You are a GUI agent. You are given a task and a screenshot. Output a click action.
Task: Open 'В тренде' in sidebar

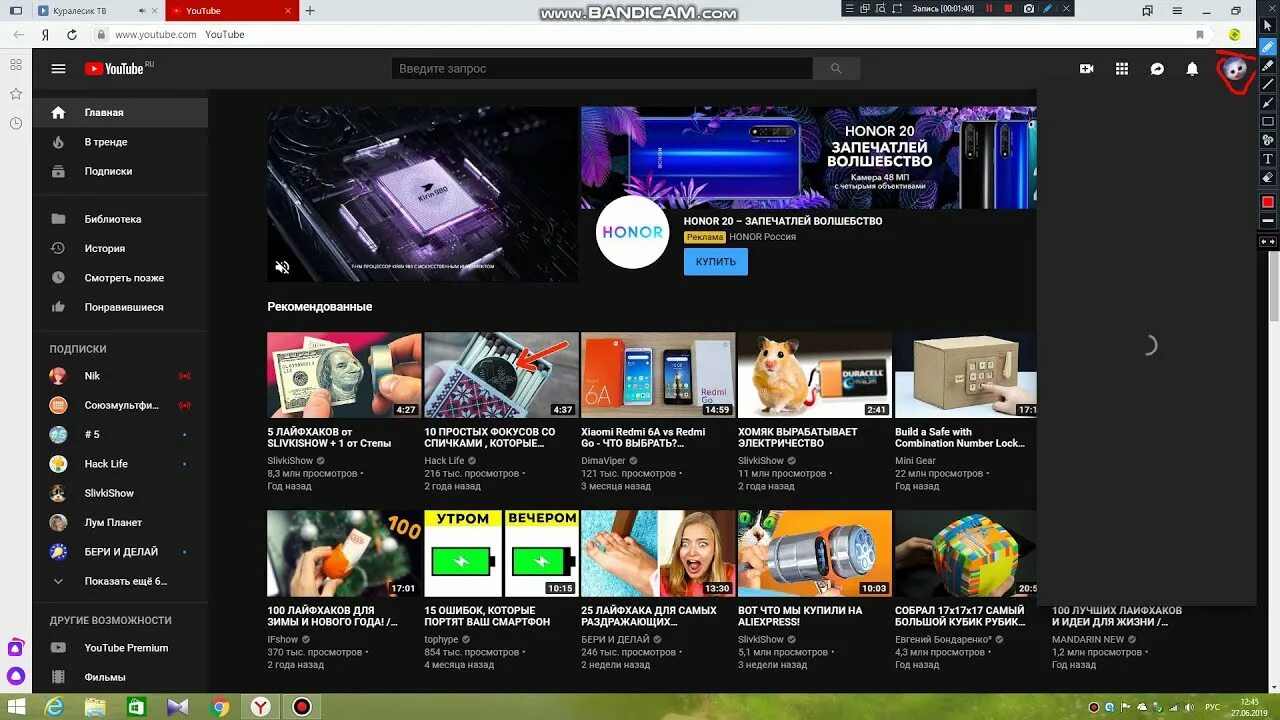(120, 142)
